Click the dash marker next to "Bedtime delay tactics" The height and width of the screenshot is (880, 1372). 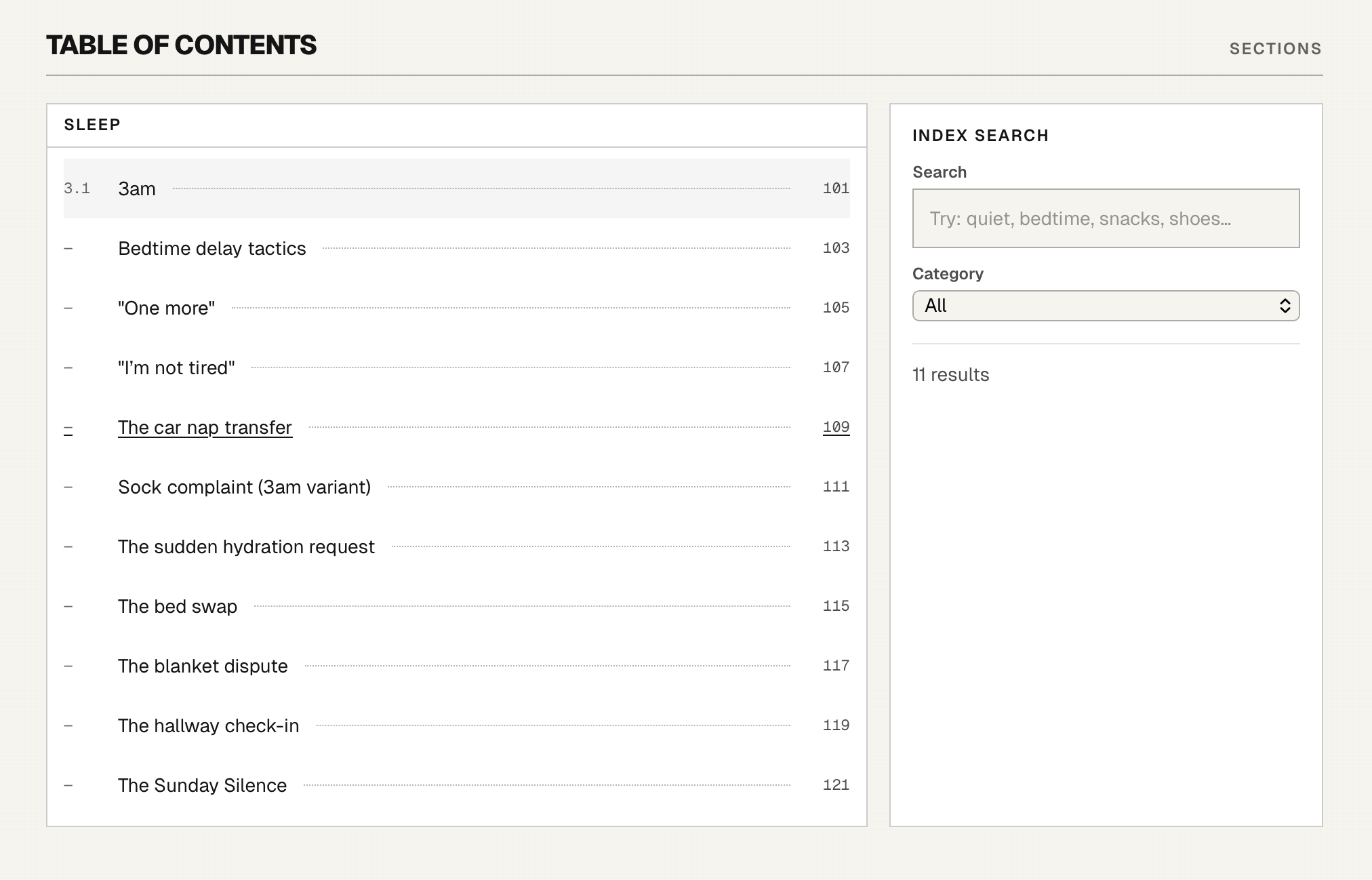68,248
